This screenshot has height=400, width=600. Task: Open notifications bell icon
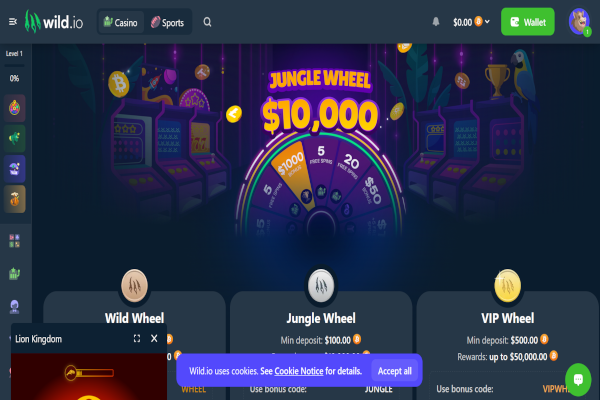435,22
